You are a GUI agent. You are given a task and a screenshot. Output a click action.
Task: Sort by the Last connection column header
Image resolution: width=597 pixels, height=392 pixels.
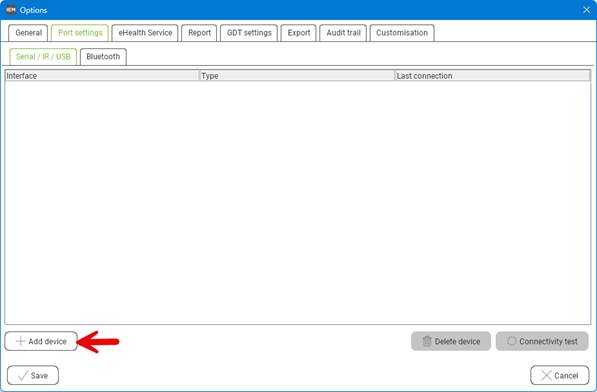pyautogui.click(x=493, y=76)
